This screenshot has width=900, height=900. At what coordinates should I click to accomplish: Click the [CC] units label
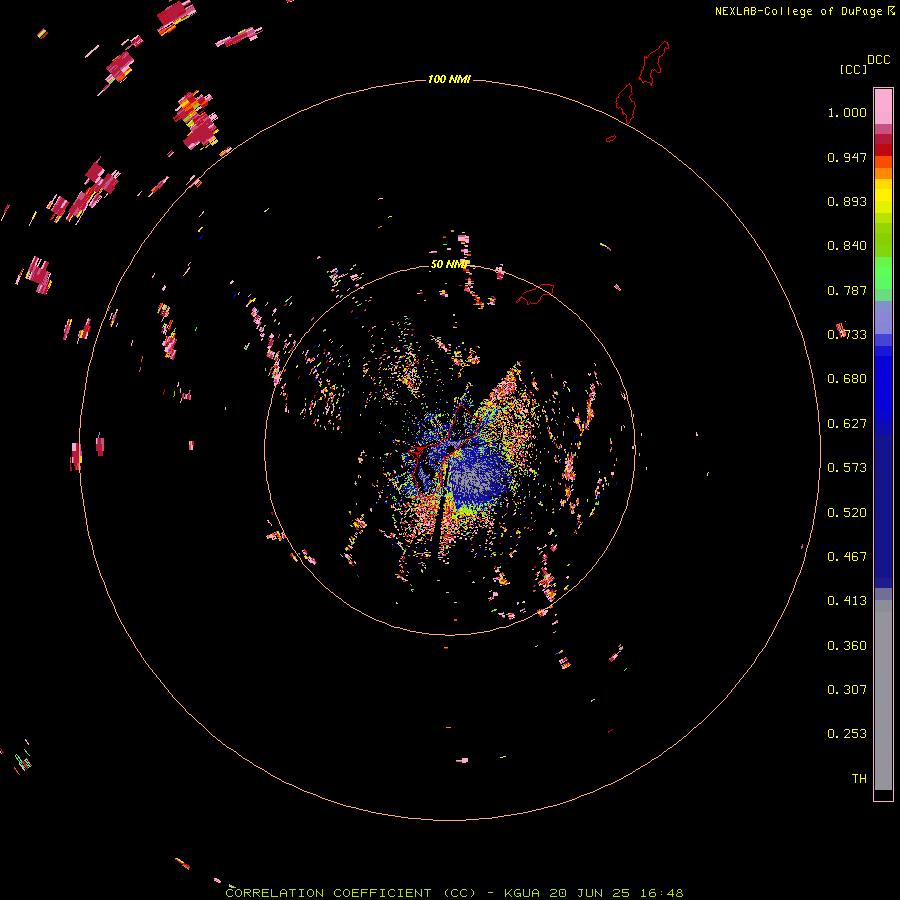click(853, 69)
